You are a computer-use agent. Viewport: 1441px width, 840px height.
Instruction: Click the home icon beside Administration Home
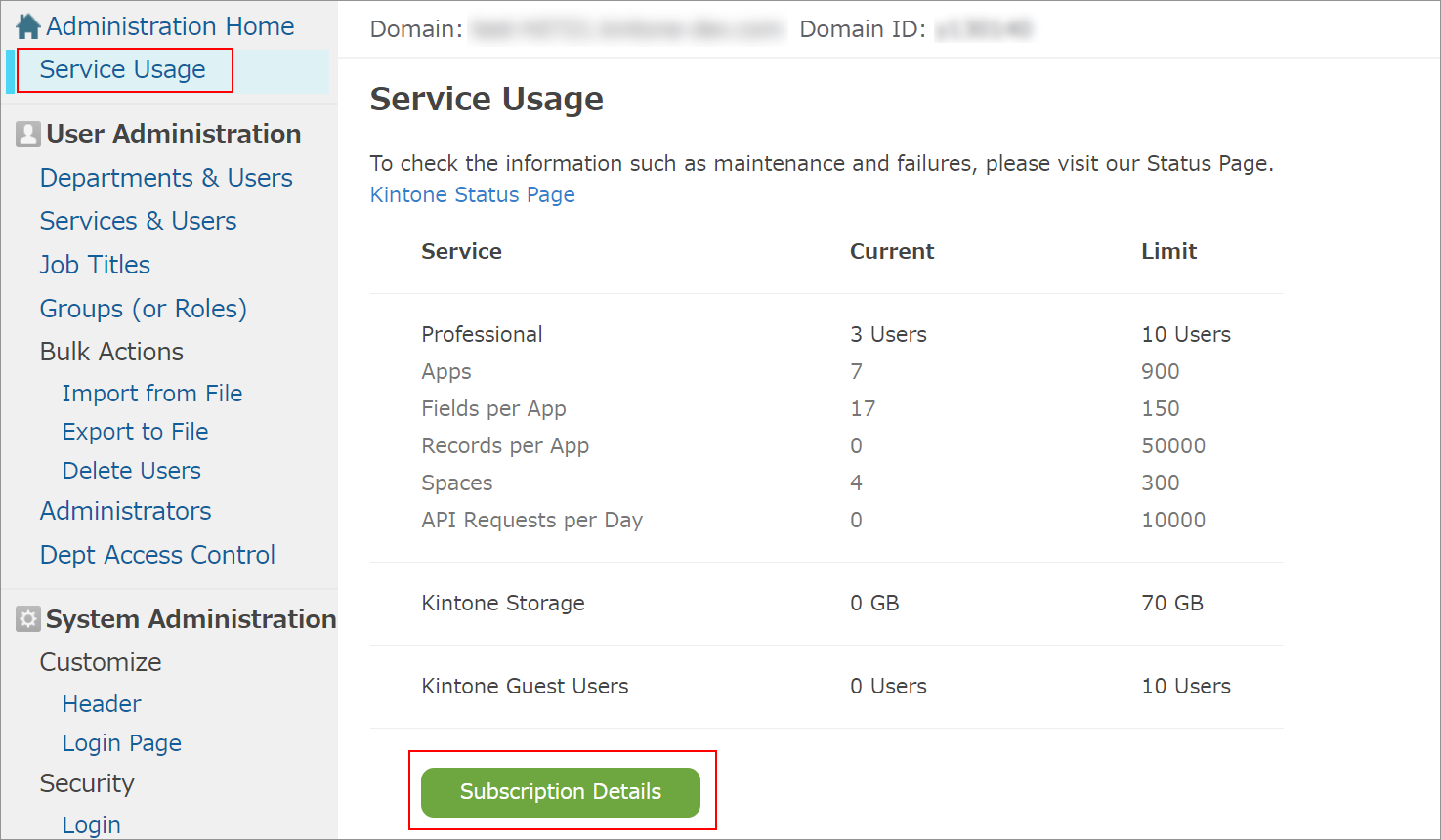[x=26, y=25]
